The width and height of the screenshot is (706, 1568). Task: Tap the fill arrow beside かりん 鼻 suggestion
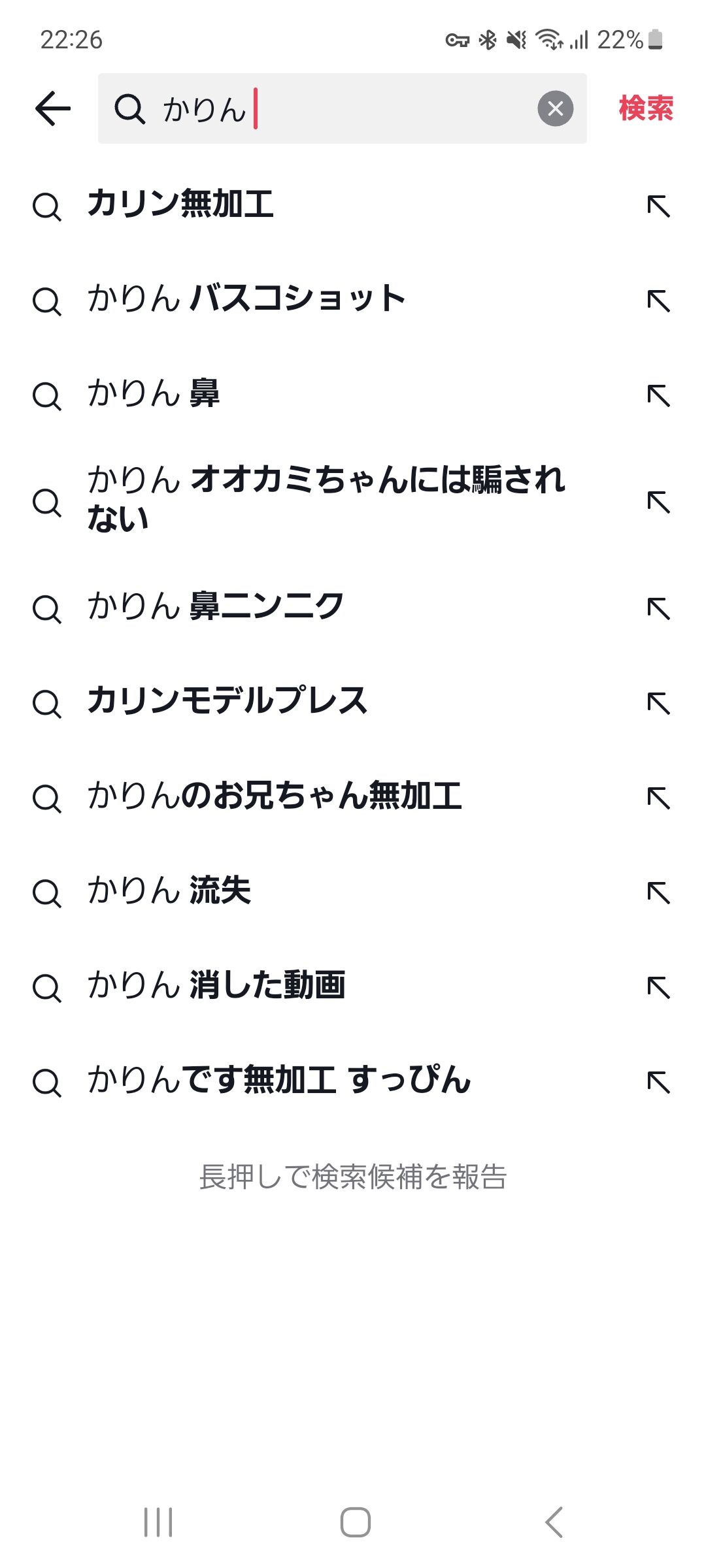(658, 395)
